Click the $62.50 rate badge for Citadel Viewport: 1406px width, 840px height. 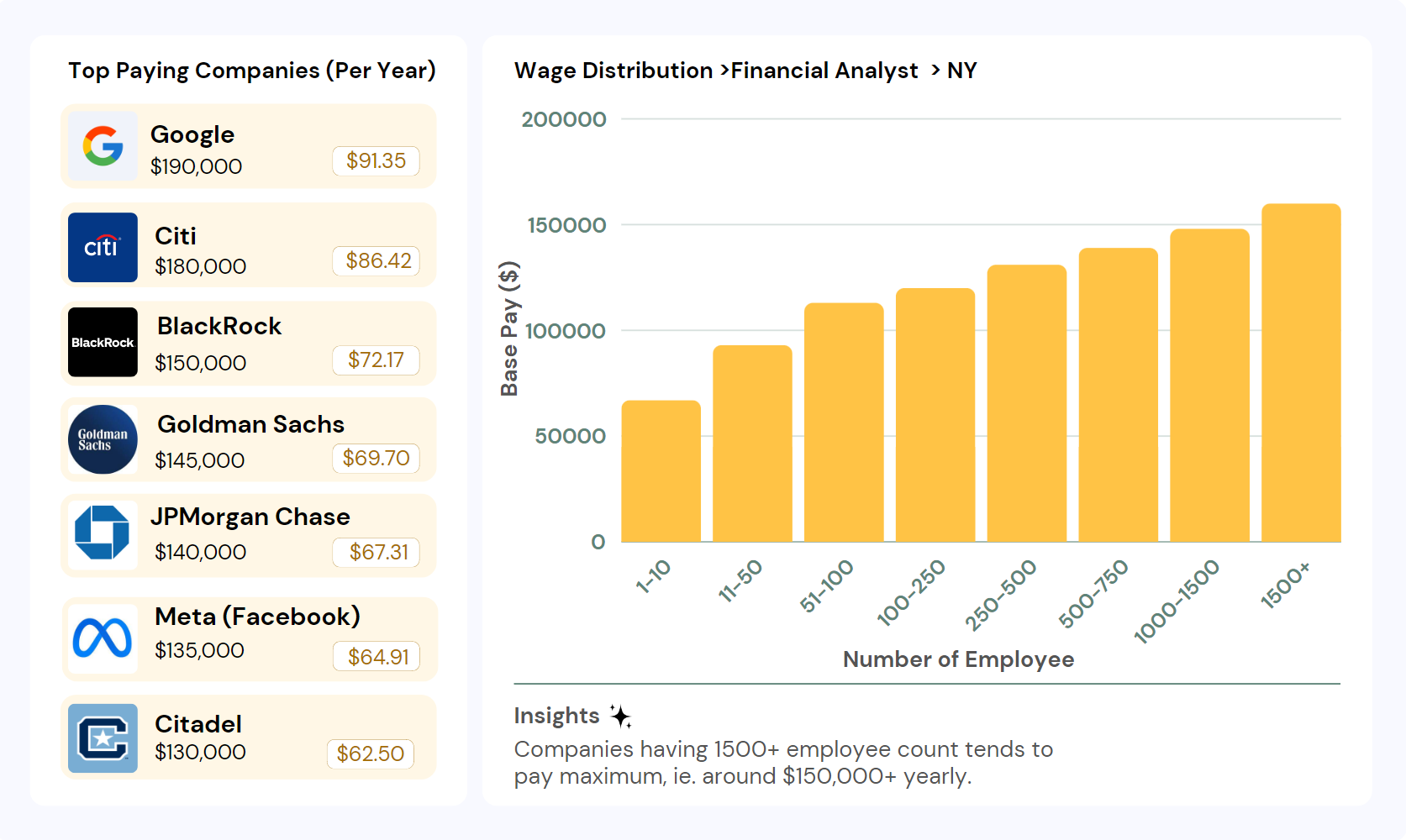tap(370, 753)
